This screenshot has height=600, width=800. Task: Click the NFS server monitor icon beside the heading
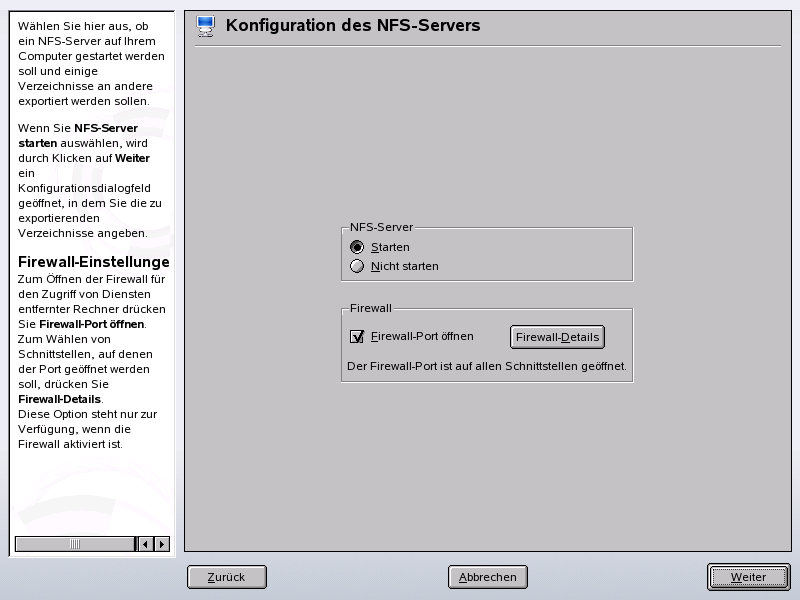(206, 25)
